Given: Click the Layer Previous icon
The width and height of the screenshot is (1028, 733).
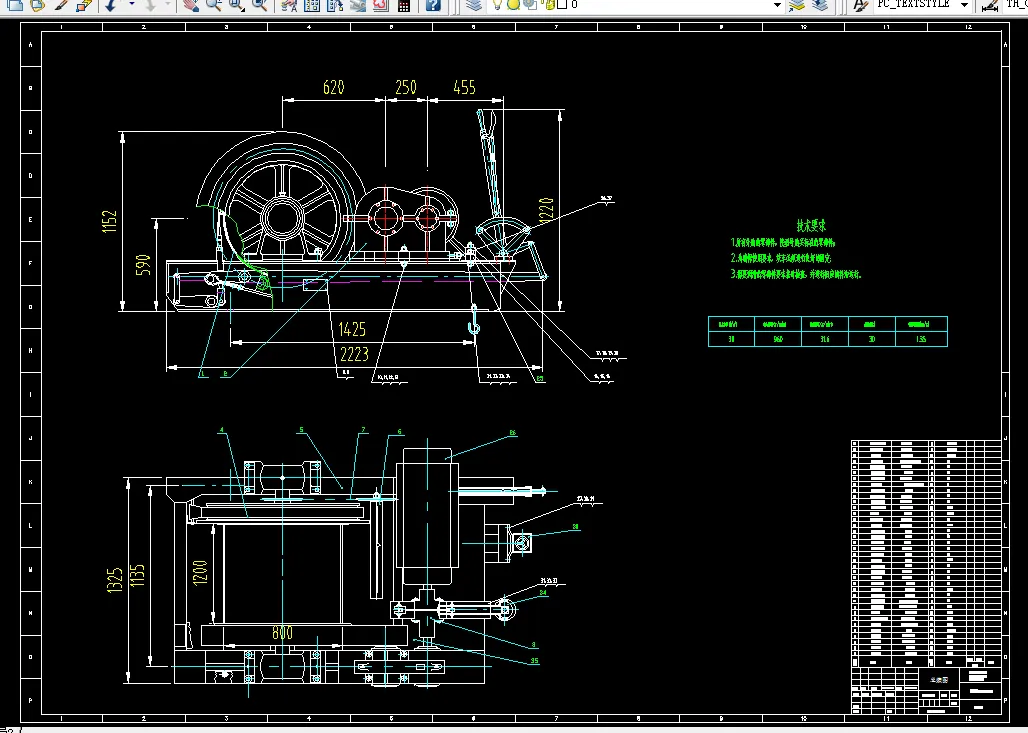Looking at the screenshot, I should 820,5.
